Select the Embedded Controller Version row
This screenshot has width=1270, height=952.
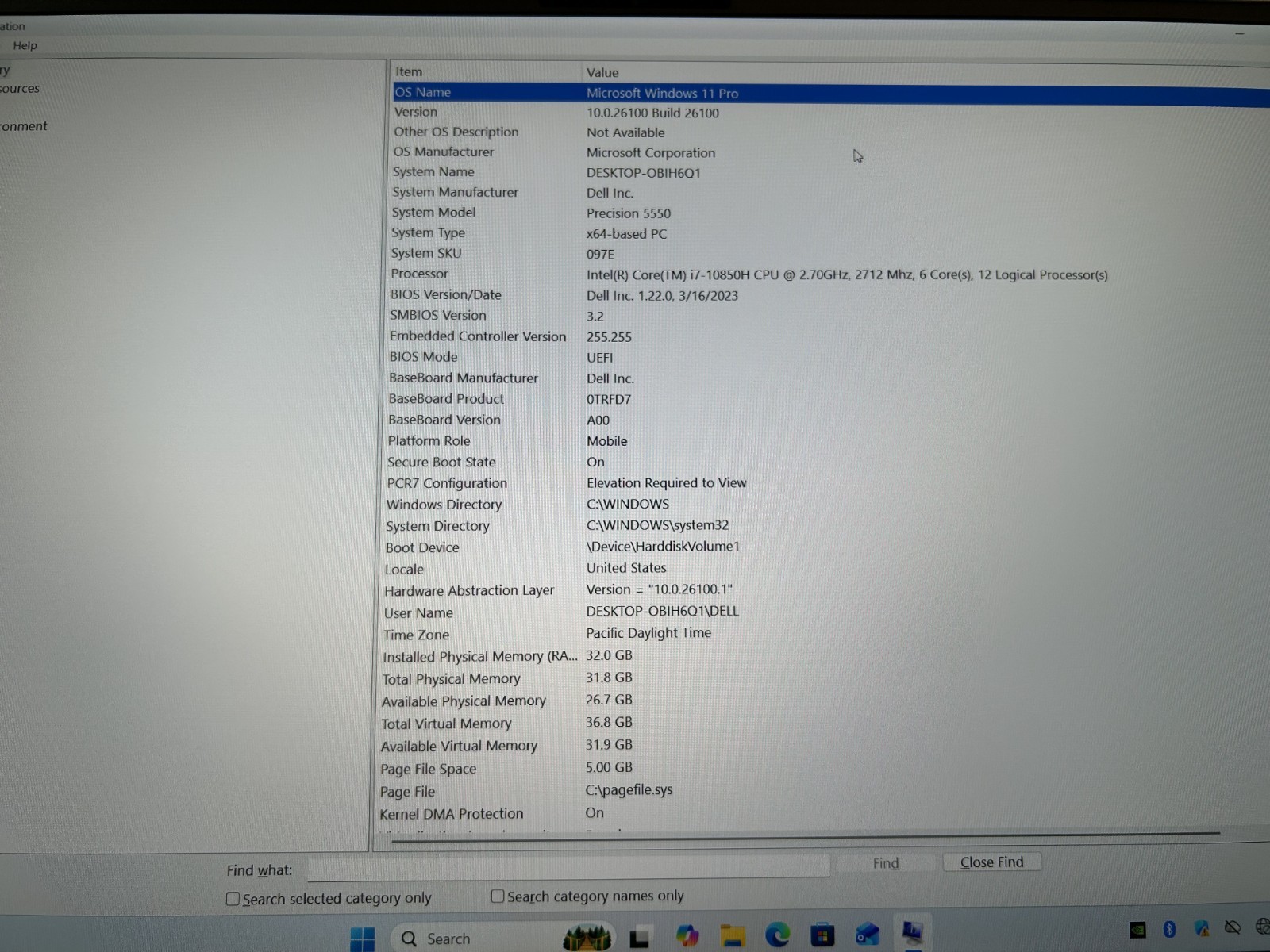click(830, 336)
